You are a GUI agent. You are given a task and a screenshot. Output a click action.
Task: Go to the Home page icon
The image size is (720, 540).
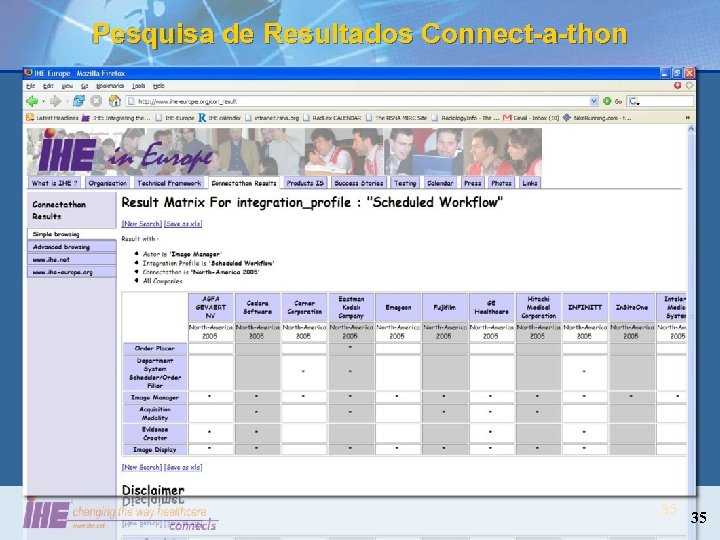tap(114, 101)
